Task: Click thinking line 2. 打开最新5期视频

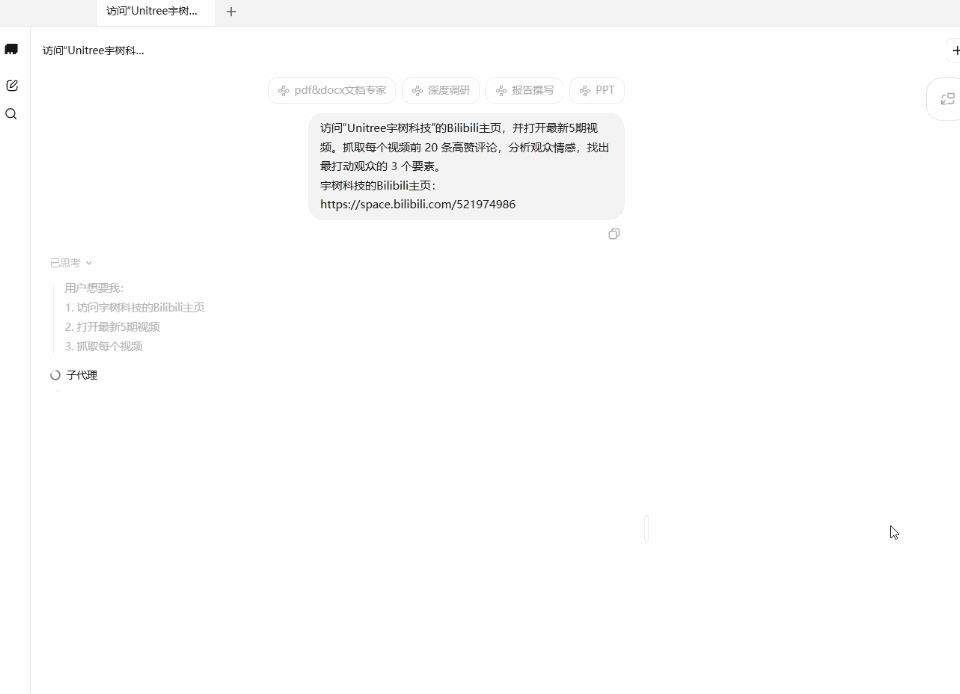Action: coord(112,327)
